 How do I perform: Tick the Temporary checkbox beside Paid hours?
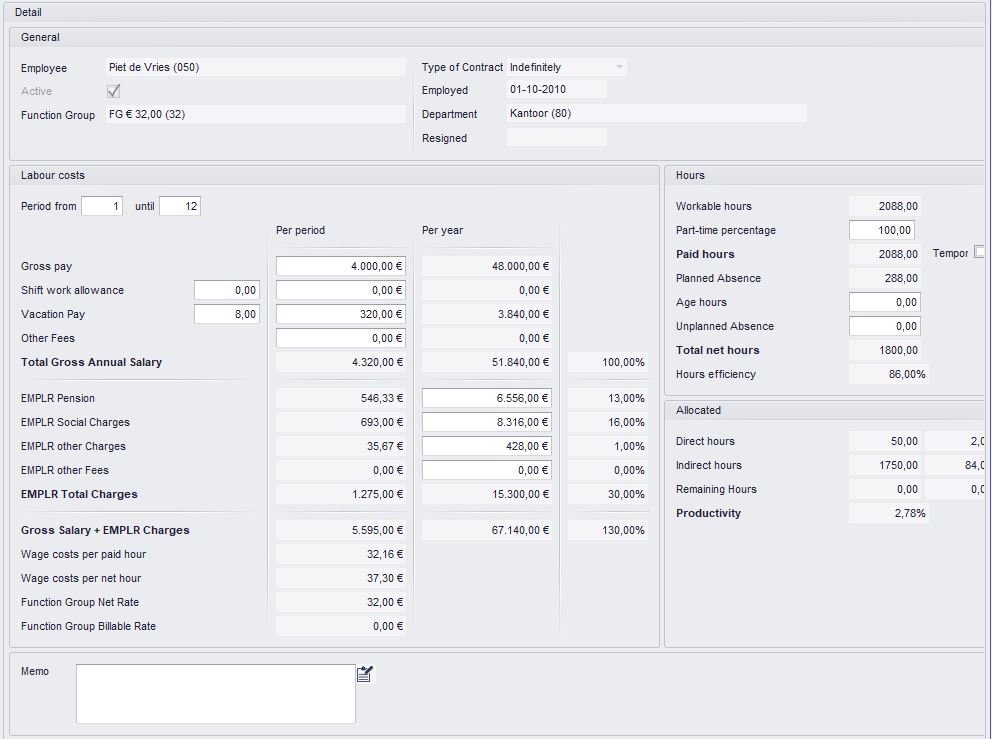(x=979, y=252)
